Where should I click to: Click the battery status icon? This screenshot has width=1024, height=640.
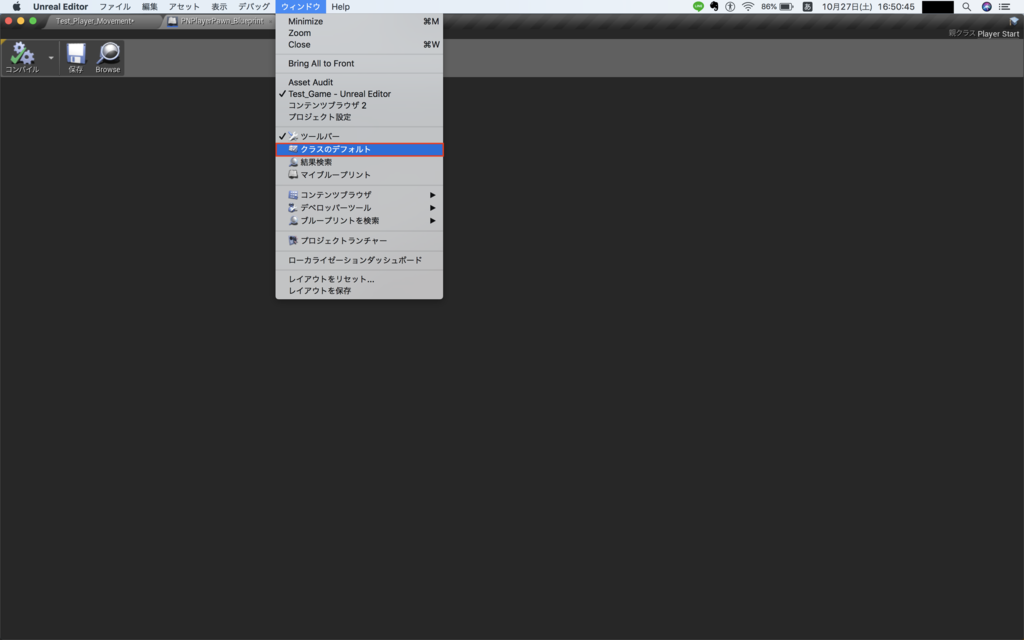(786, 7)
